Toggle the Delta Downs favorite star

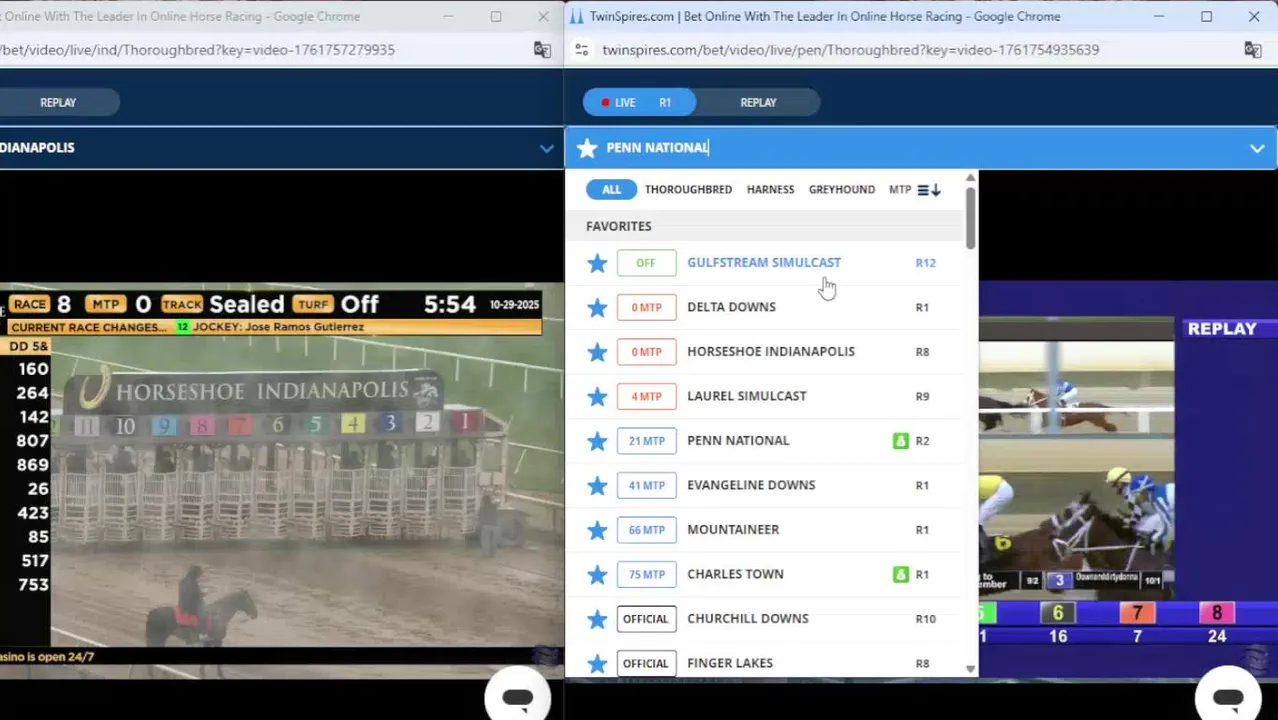click(x=597, y=307)
